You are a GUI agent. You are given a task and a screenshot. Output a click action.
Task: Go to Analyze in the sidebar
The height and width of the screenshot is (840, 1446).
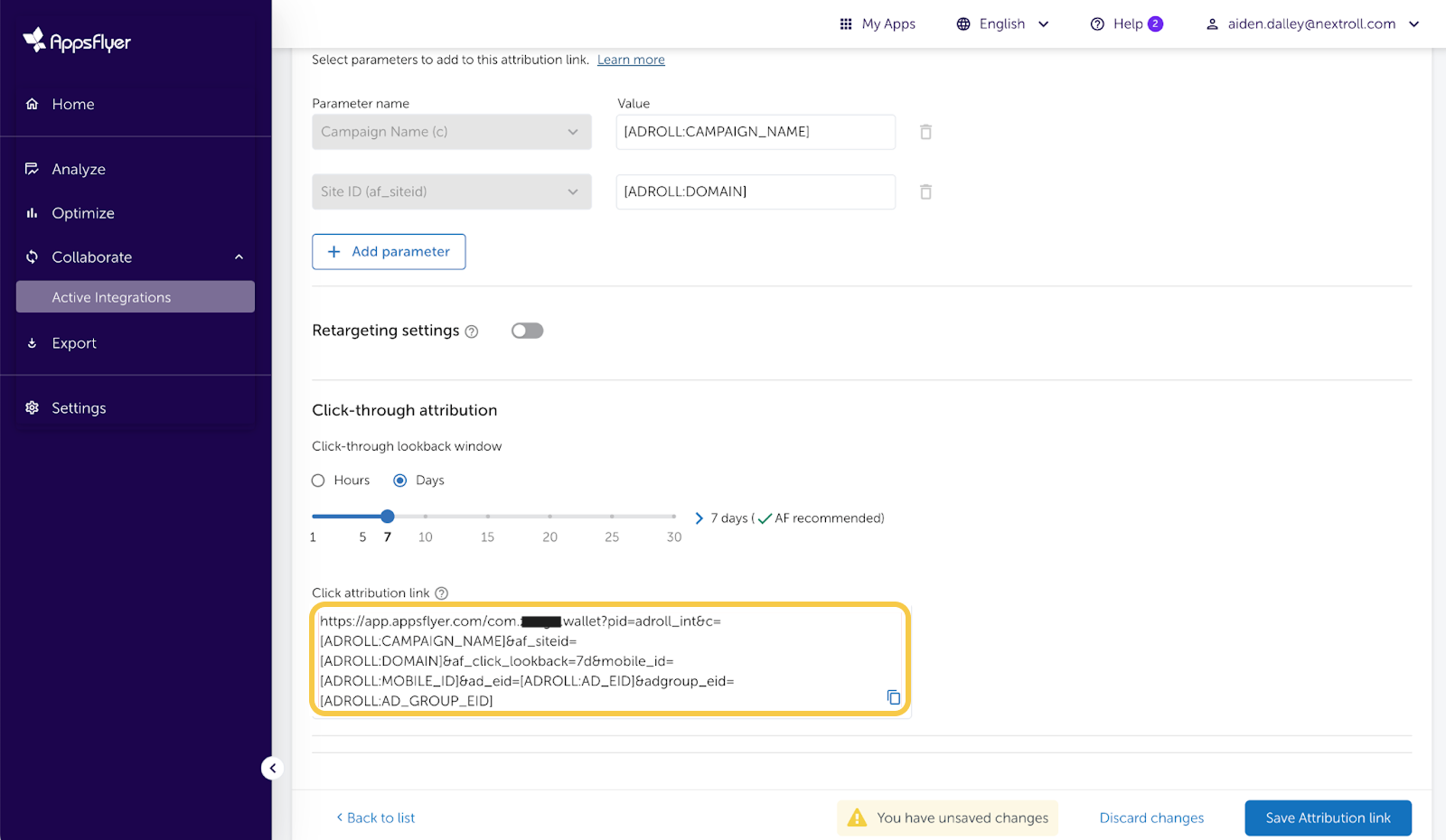click(x=79, y=169)
